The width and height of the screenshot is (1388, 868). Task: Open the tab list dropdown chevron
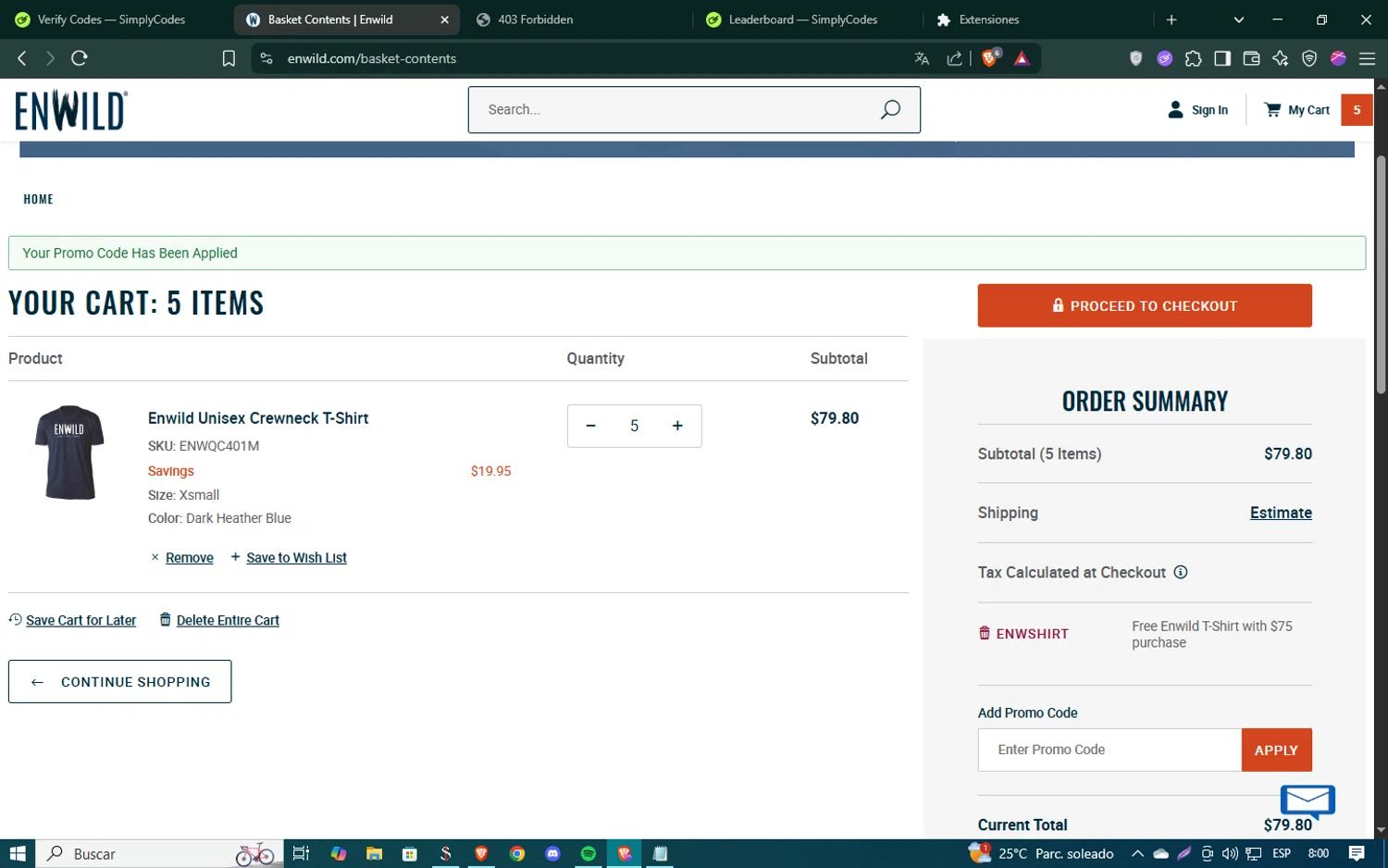tap(1239, 19)
